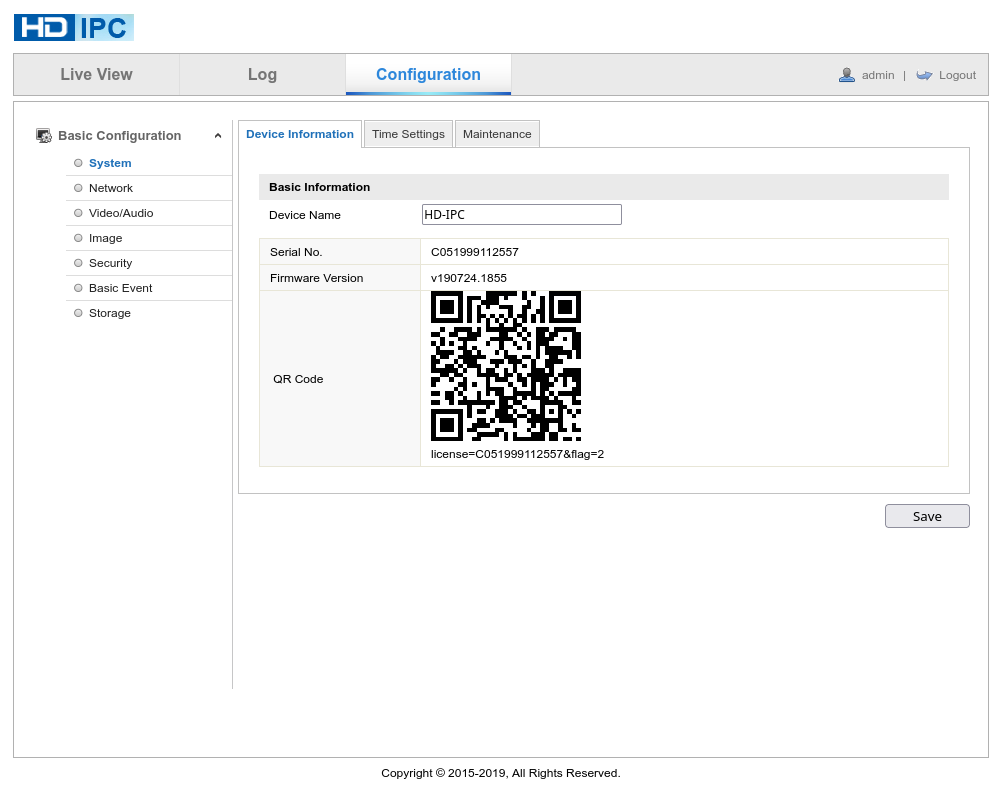The image size is (998, 795).
Task: Click the Save button
Action: point(927,516)
